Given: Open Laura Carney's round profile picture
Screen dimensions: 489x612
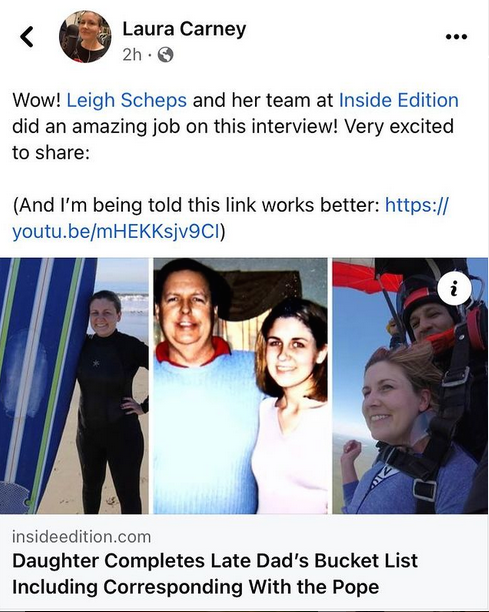Looking at the screenshot, I should click(85, 37).
